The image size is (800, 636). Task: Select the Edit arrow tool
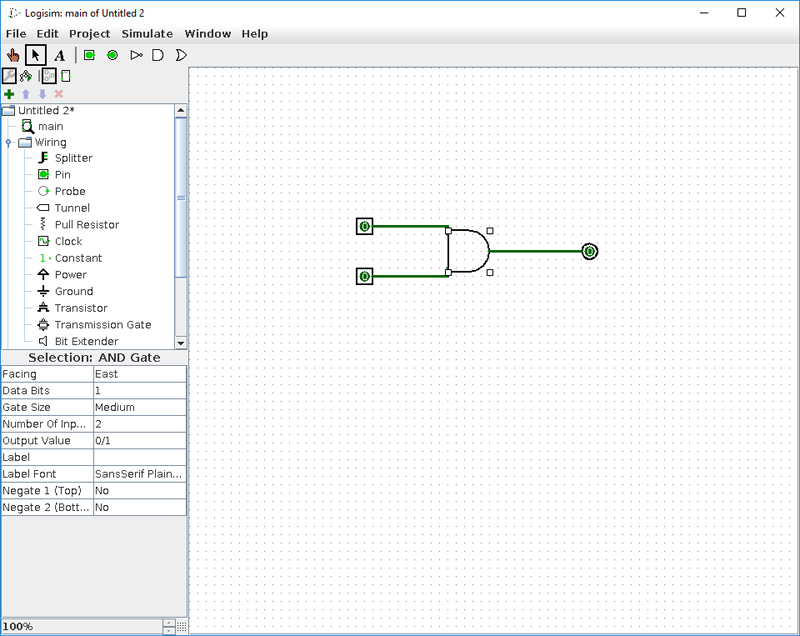pyautogui.click(x=35, y=55)
